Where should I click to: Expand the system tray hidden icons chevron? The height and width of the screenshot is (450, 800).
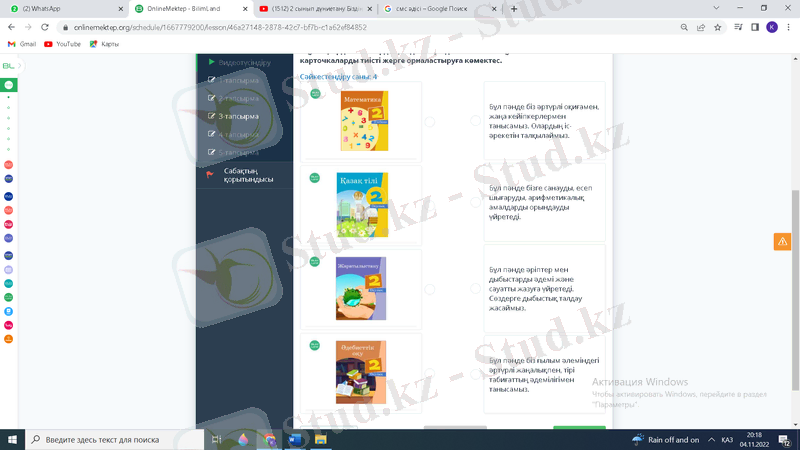(712, 439)
